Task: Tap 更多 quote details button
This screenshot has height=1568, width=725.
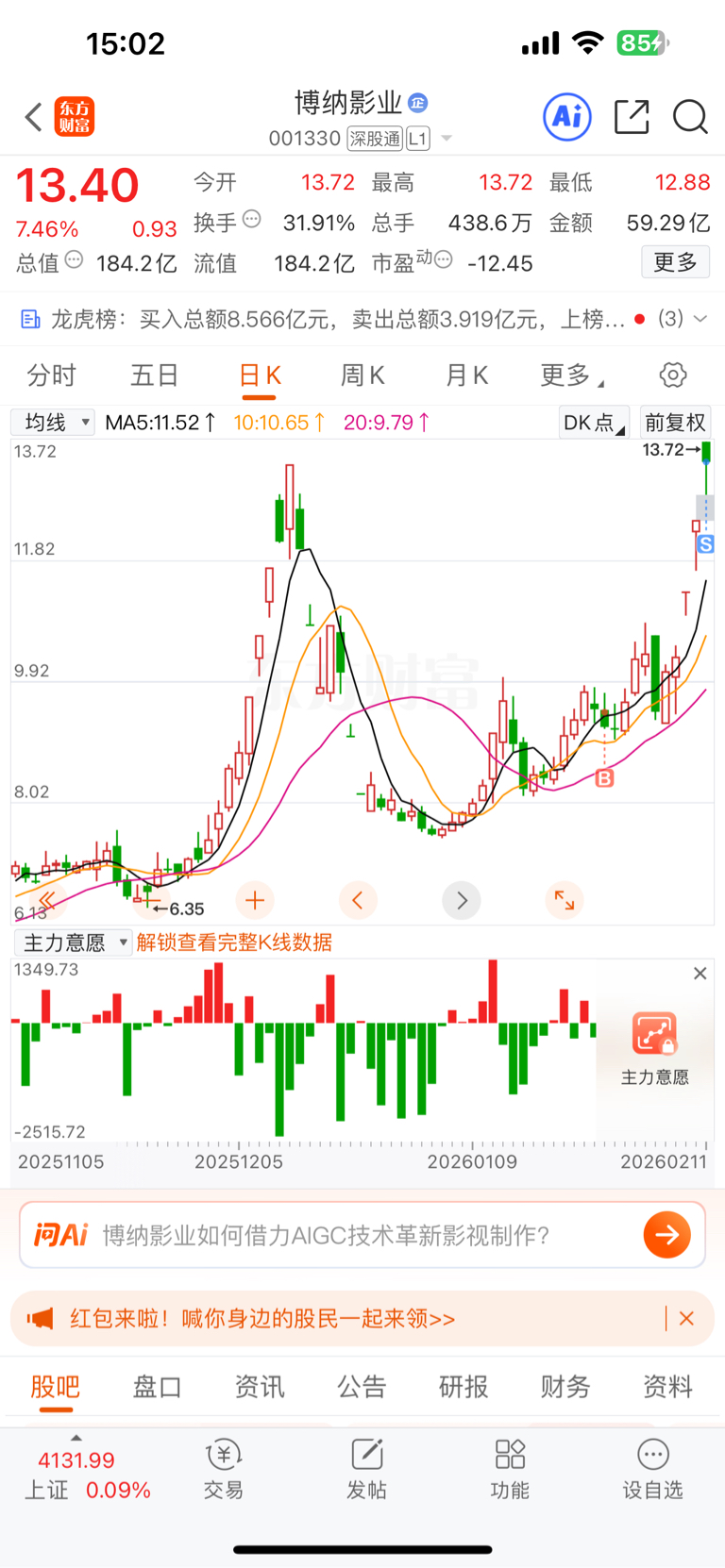Action: 676,261
